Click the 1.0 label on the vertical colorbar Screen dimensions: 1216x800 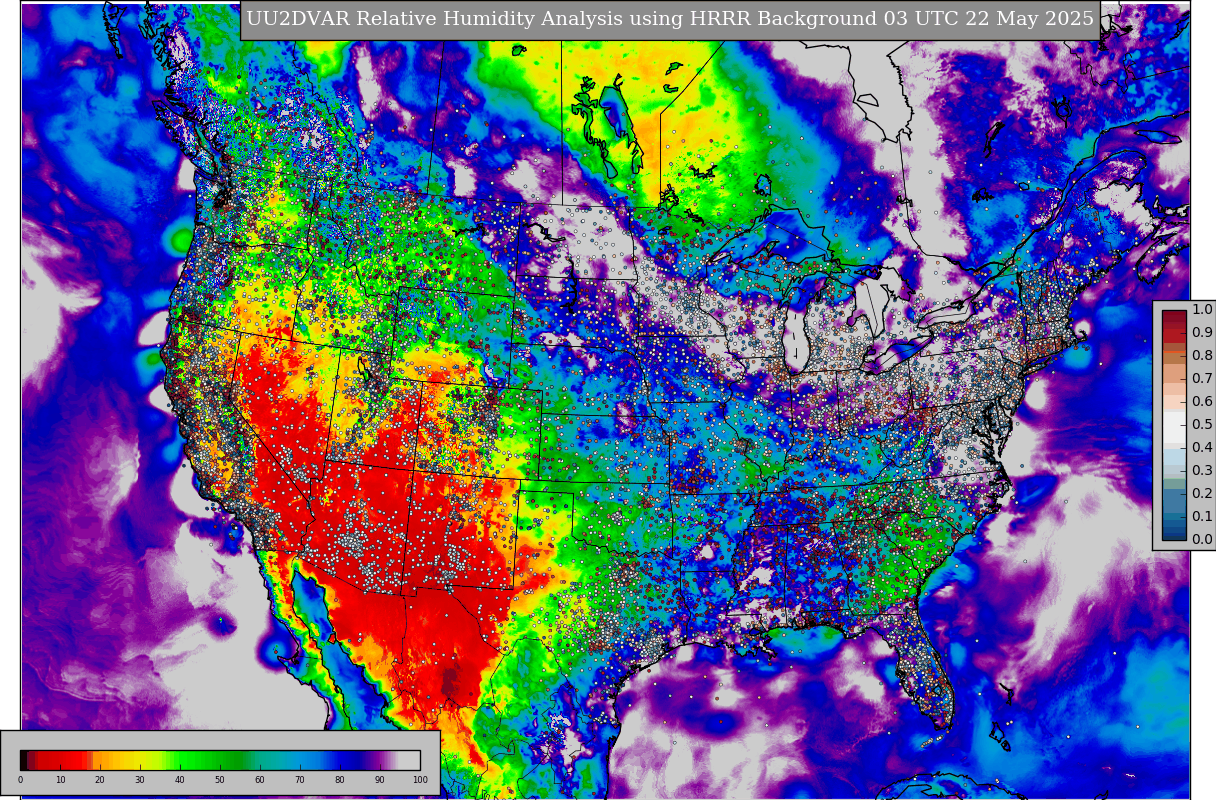click(x=1202, y=310)
